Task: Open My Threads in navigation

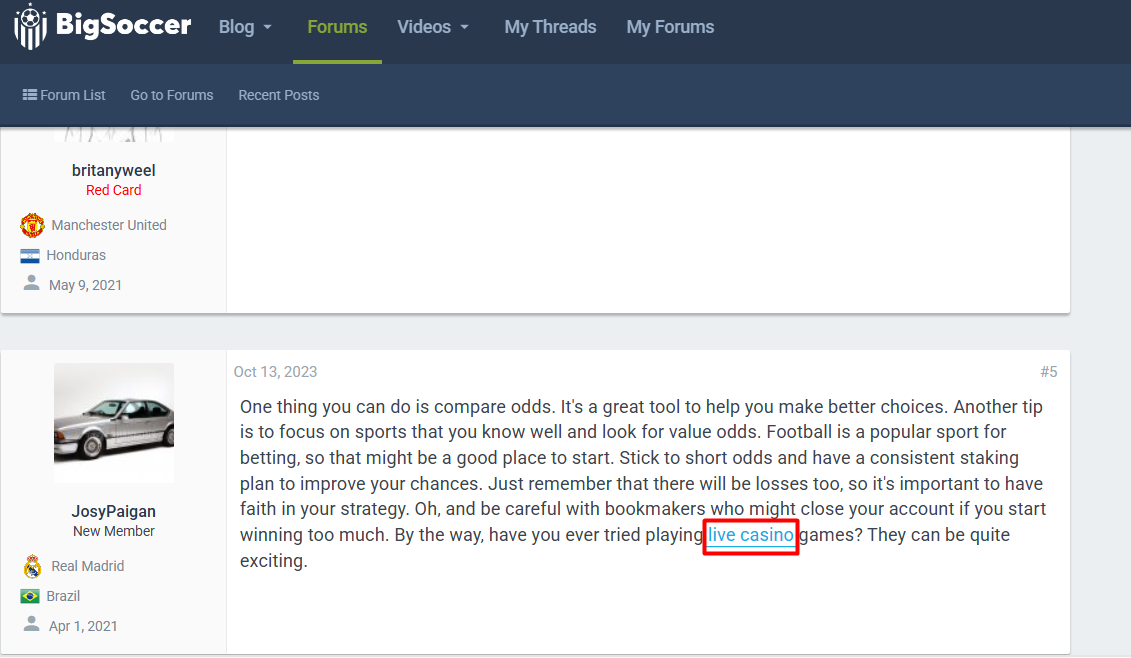Action: (550, 27)
